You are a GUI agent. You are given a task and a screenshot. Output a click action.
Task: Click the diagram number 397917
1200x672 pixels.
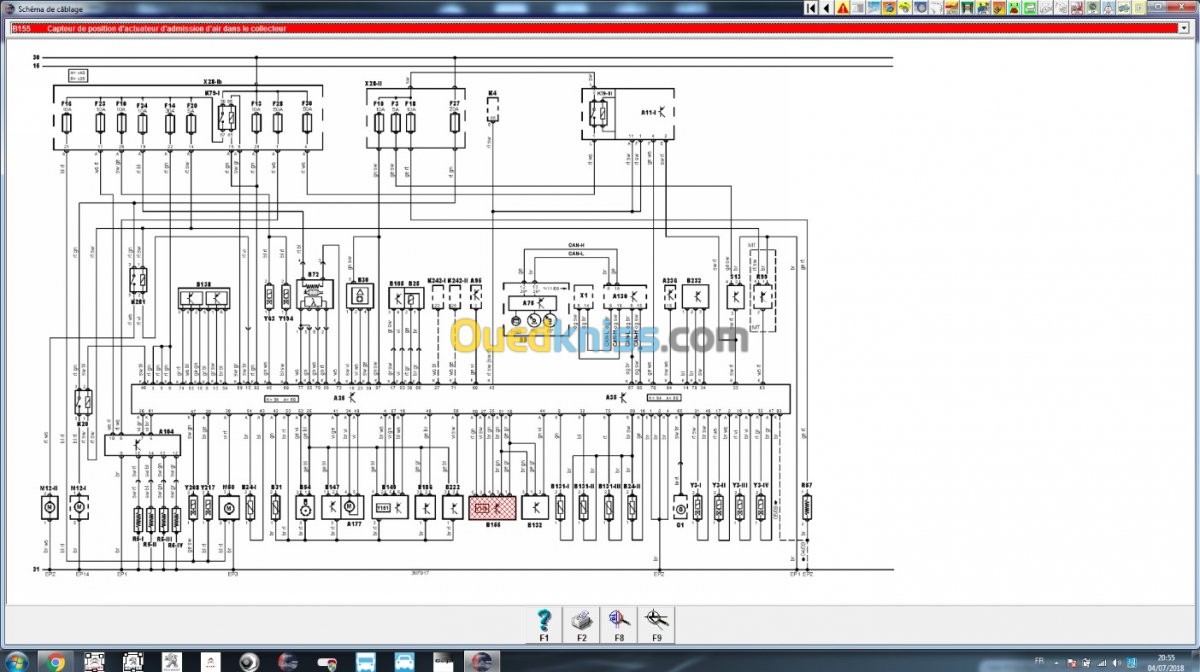tap(420, 573)
